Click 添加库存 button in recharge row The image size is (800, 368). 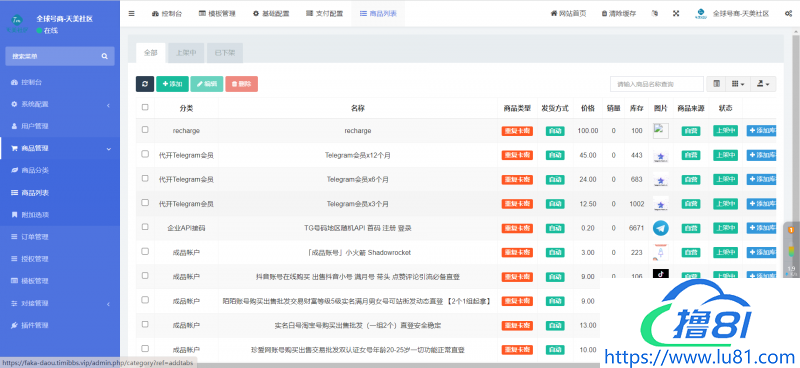761,131
